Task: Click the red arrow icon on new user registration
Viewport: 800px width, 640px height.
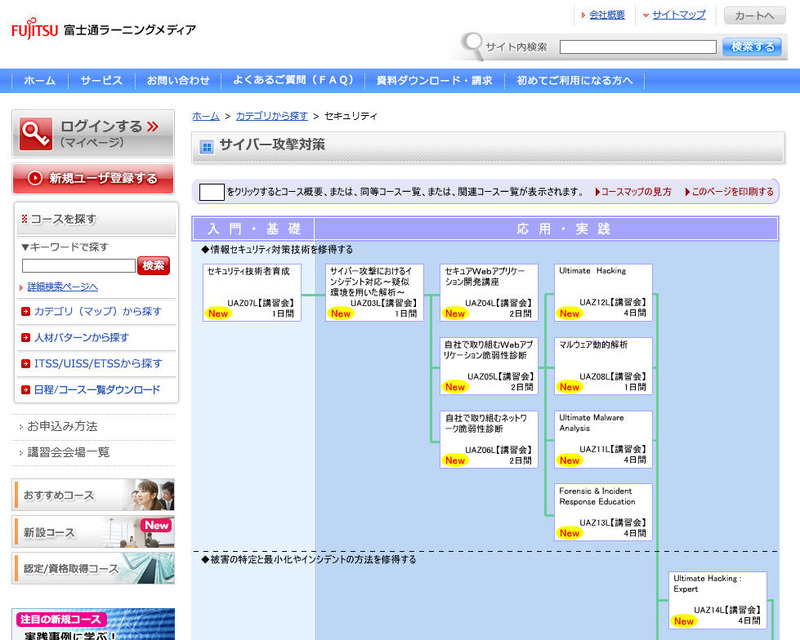Action: pyautogui.click(x=36, y=178)
